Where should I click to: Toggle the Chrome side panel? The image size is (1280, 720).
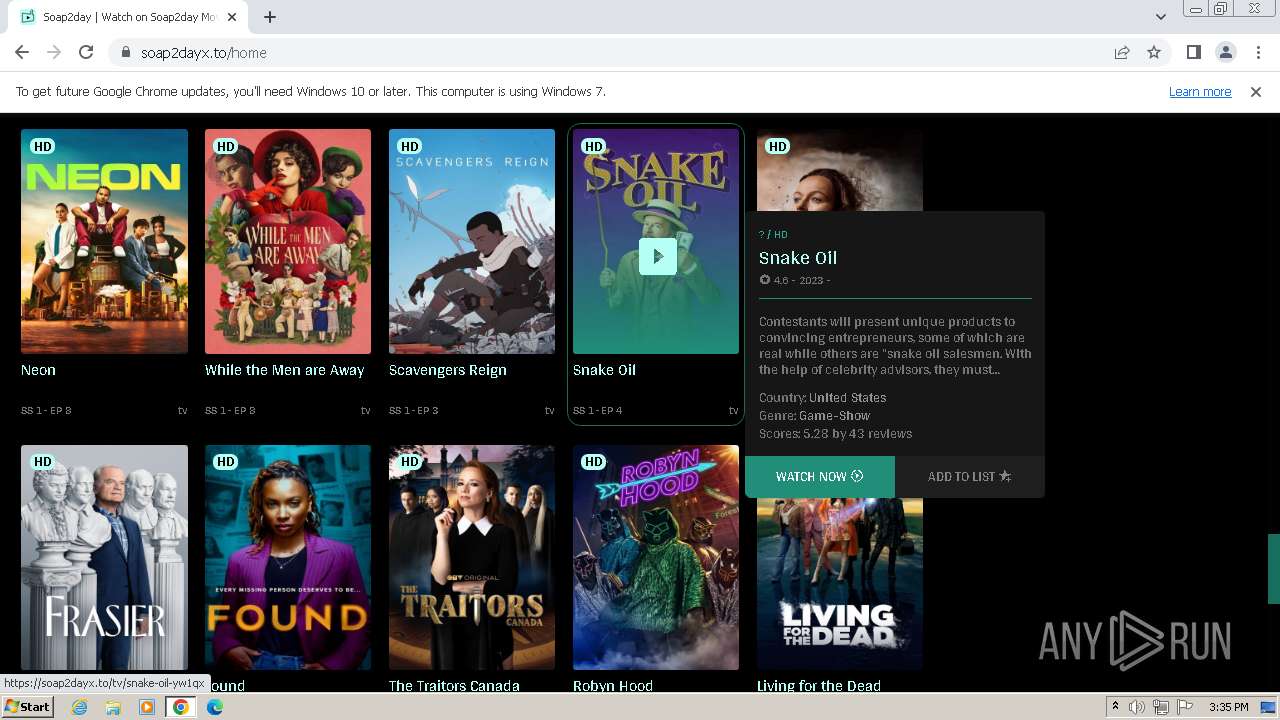1193,52
